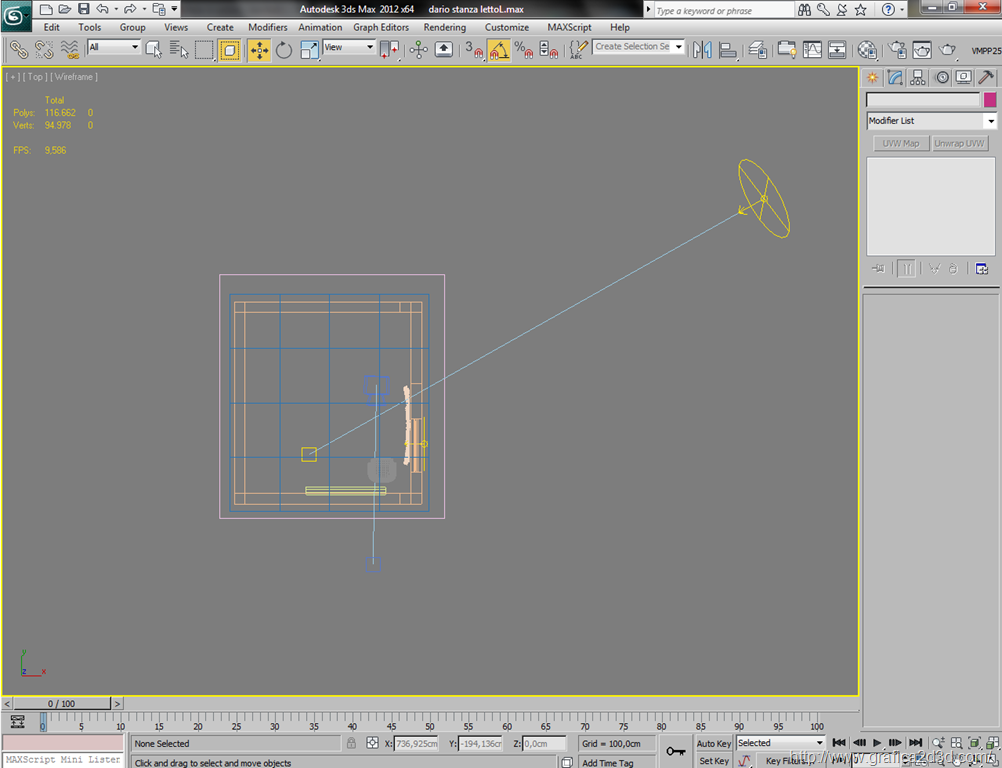Click the Select and Link tool

[x=19, y=50]
